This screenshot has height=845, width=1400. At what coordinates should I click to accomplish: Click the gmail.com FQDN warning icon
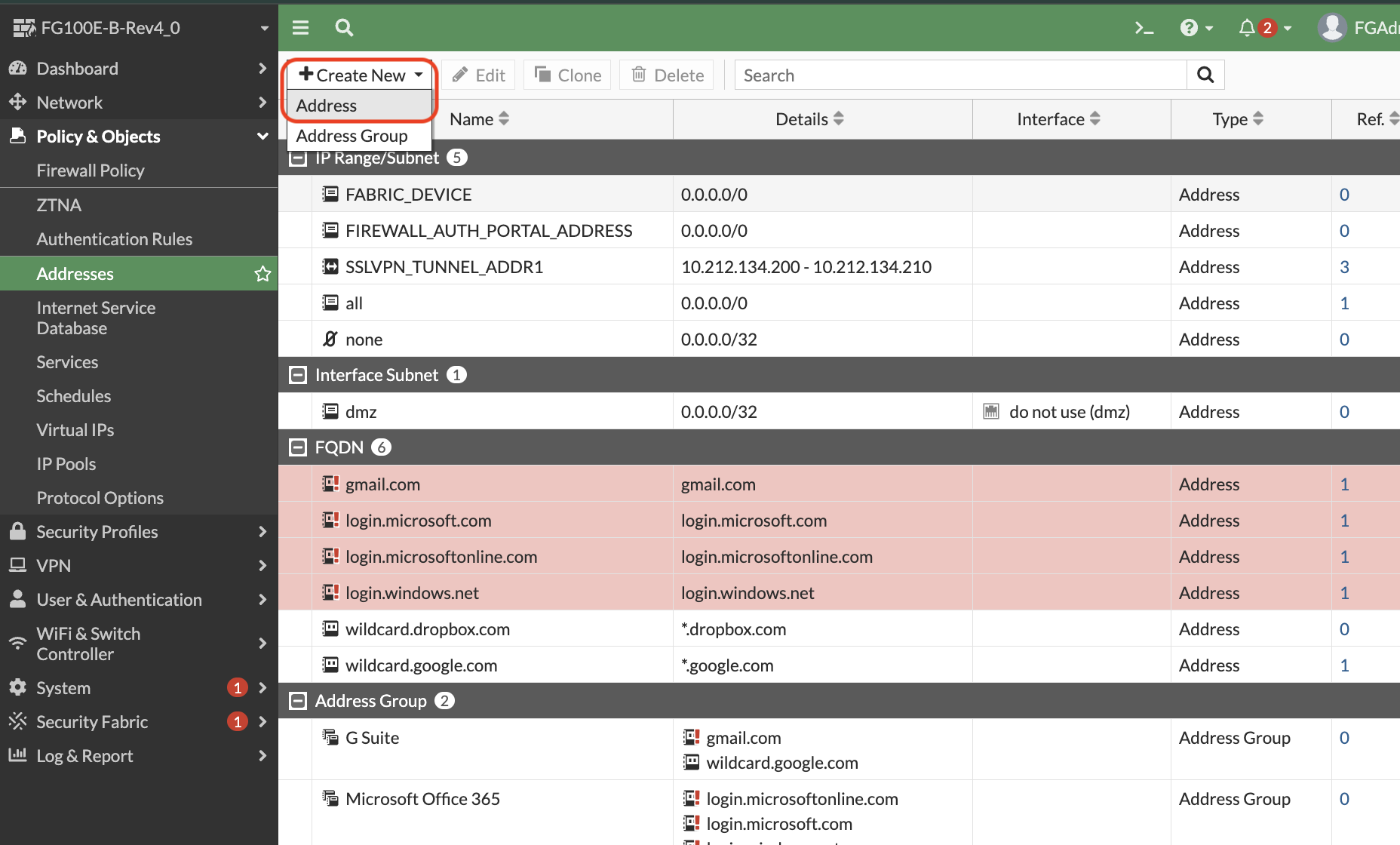330,484
